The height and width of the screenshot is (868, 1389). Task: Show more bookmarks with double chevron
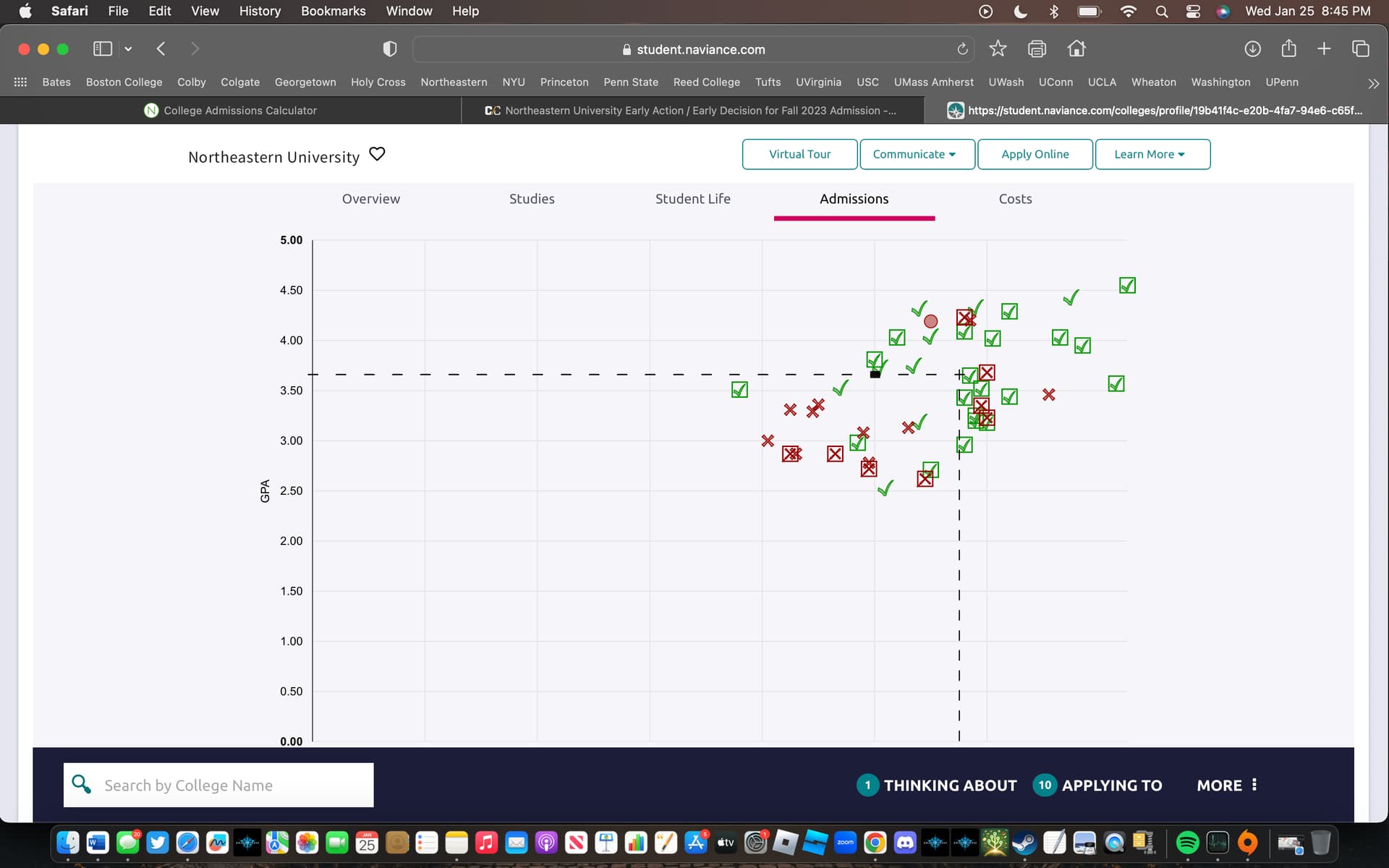click(1373, 83)
